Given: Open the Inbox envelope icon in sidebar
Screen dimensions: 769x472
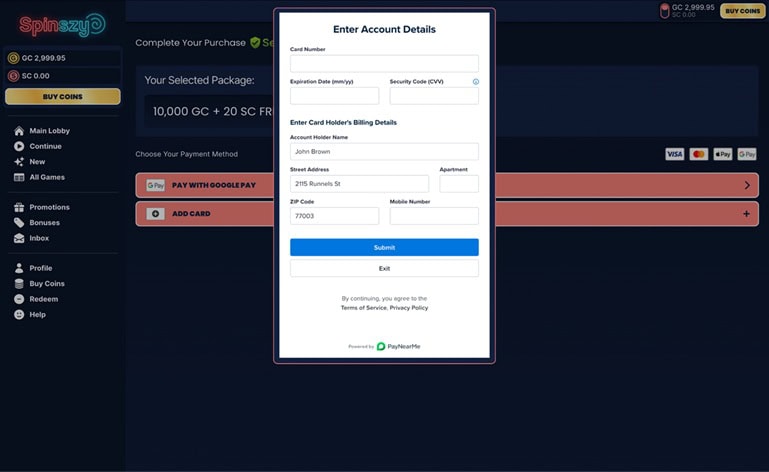Looking at the screenshot, I should pos(19,238).
